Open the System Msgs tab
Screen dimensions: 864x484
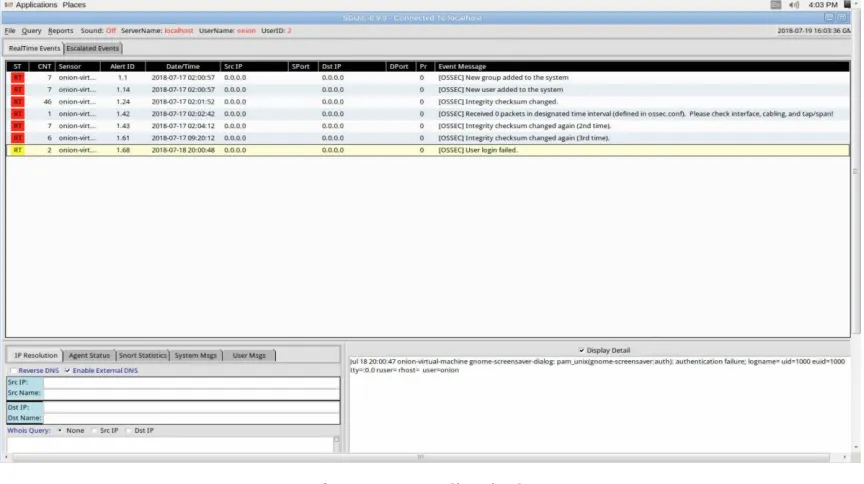click(196, 356)
